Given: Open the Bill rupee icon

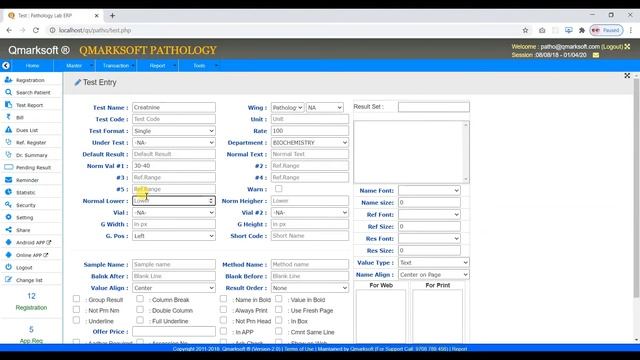Looking at the screenshot, I should coord(8,117).
